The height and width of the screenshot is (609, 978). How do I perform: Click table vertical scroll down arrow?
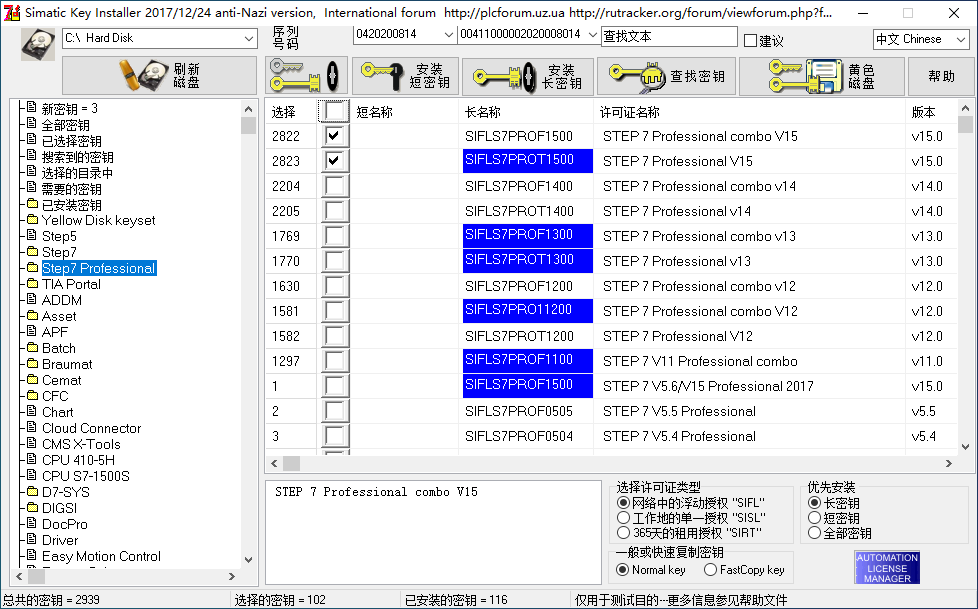click(965, 447)
